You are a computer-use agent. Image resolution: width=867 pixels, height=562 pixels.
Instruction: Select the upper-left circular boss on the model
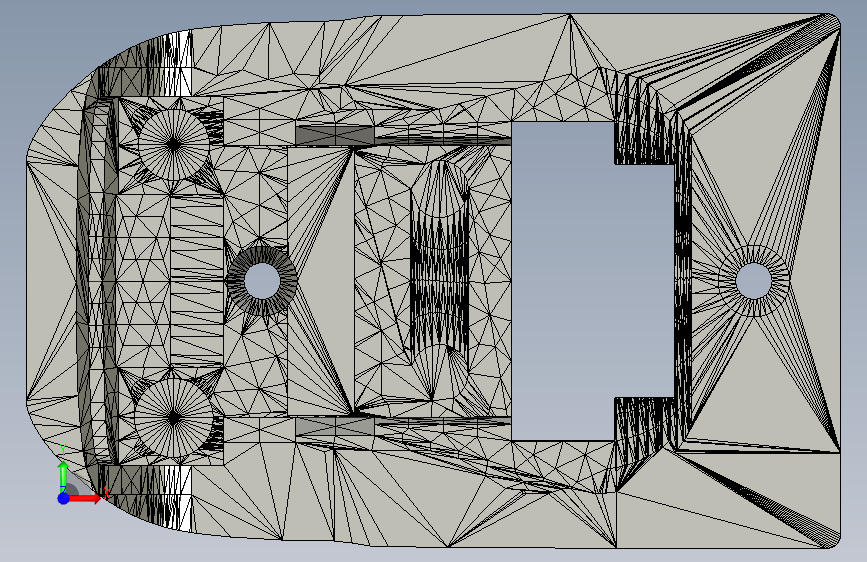[x=174, y=144]
